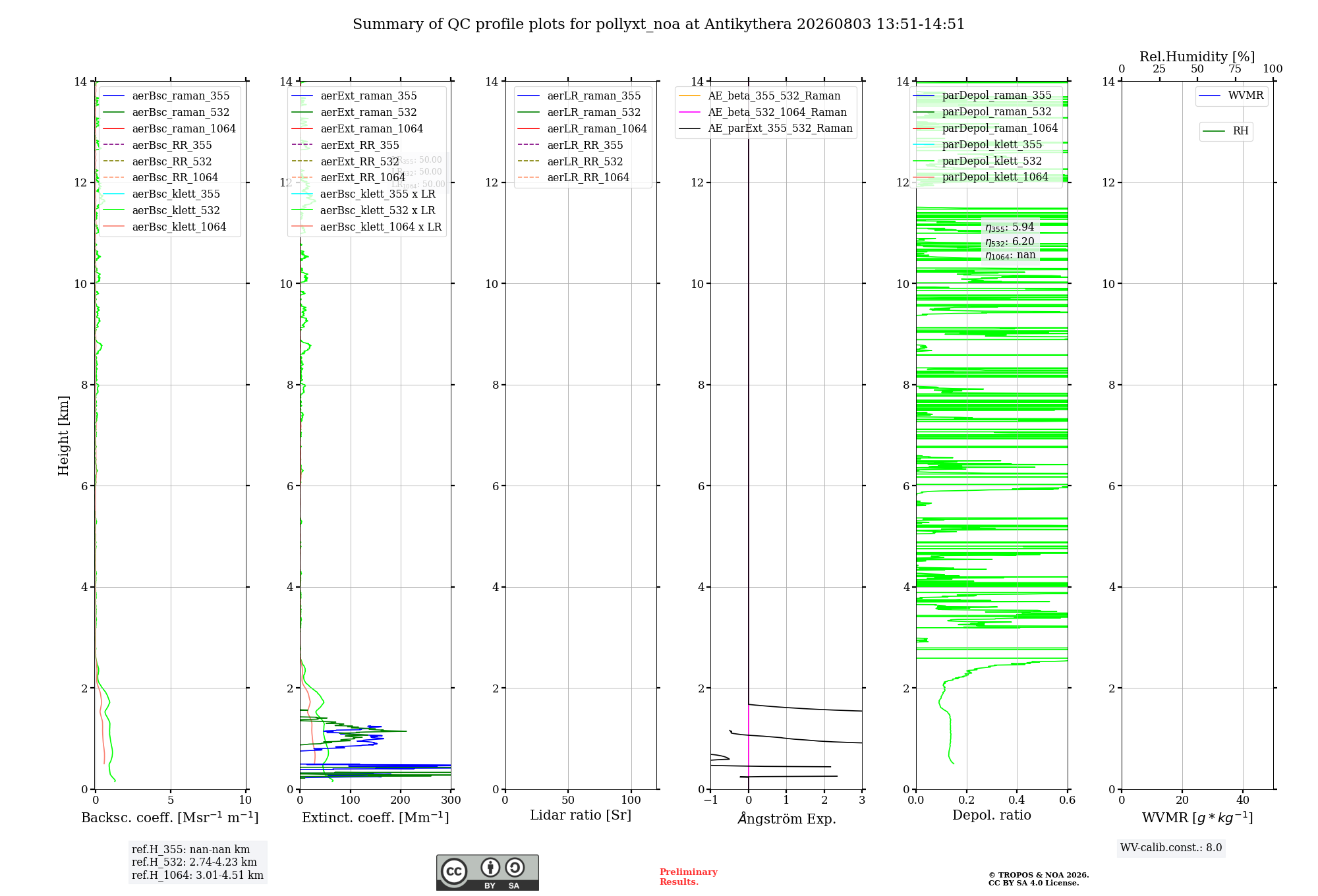Click the WVMR [g*kg⁻¹] axis label
This screenshot has height=896, width=1318.
[x=1197, y=818]
